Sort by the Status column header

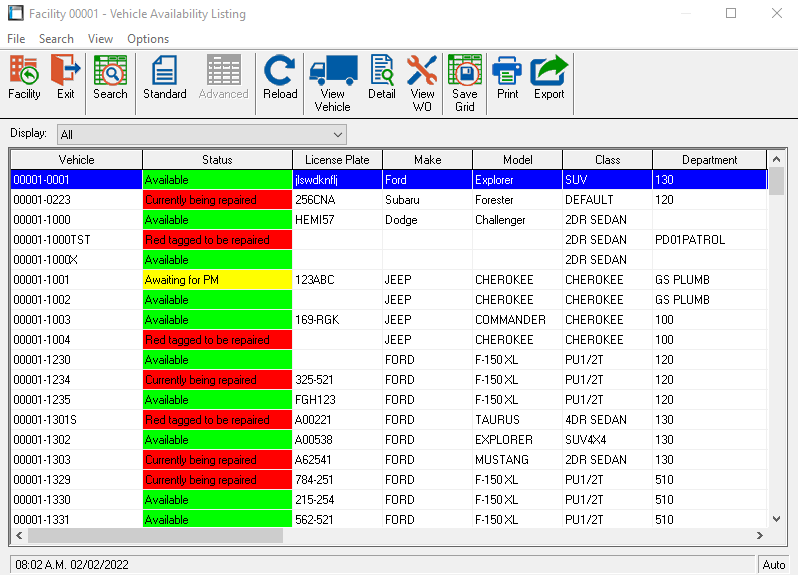coord(217,160)
